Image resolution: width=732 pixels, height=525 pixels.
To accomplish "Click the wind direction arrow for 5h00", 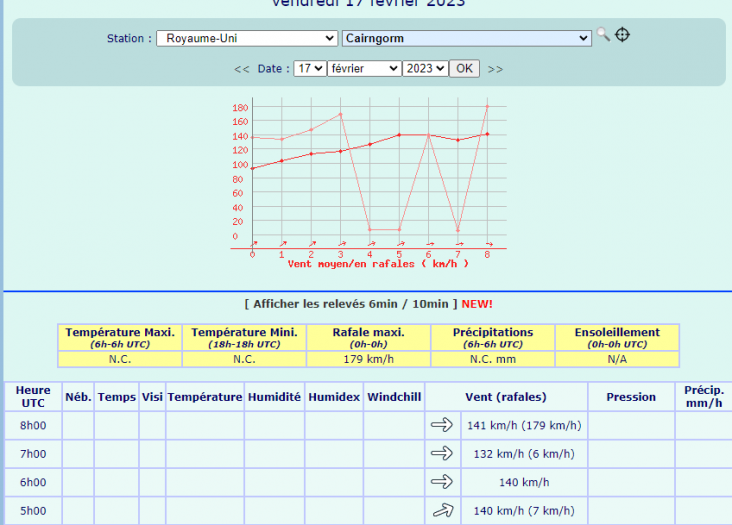I will (441, 511).
